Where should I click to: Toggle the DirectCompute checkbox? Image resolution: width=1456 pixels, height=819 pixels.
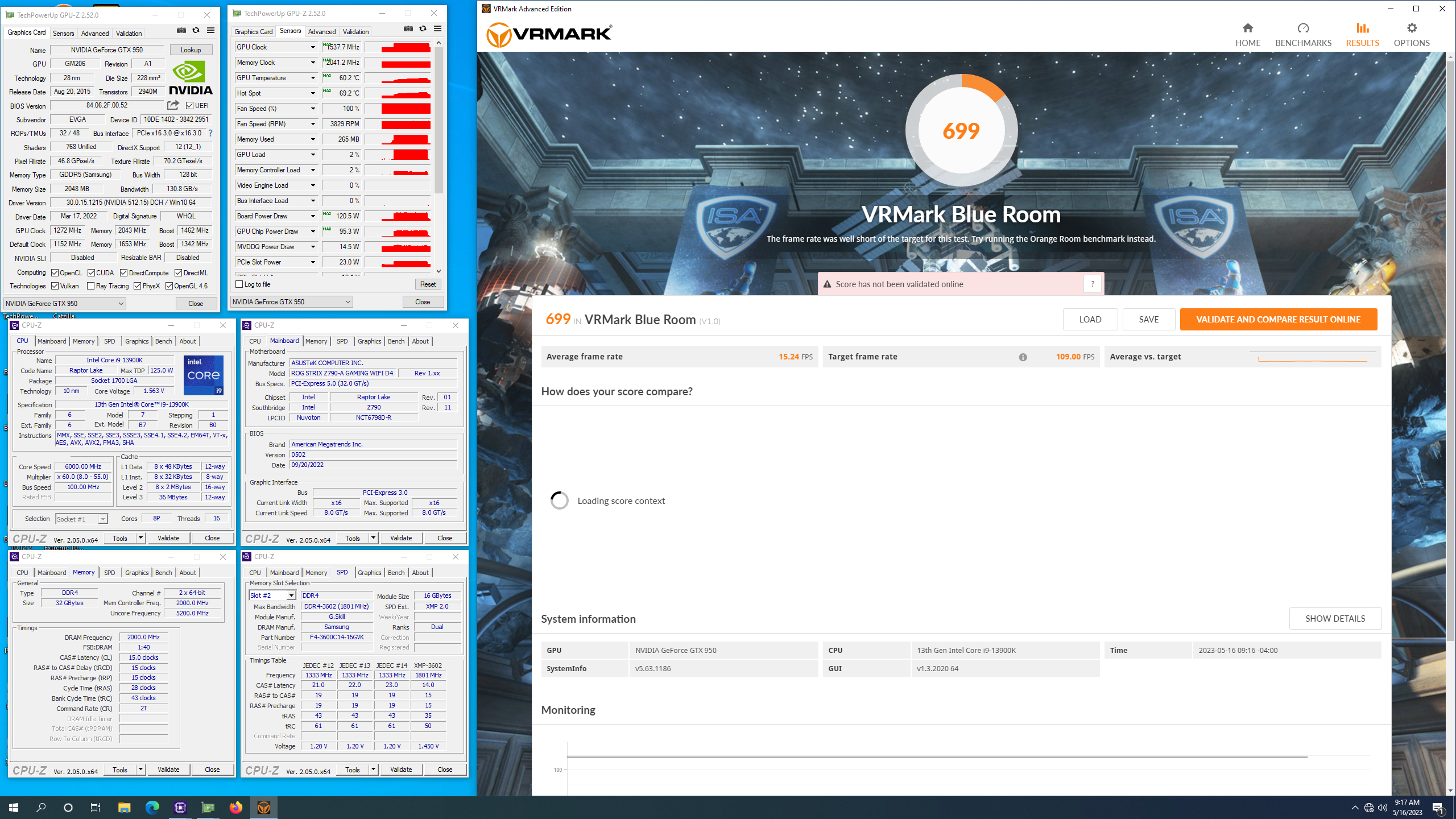(123, 273)
